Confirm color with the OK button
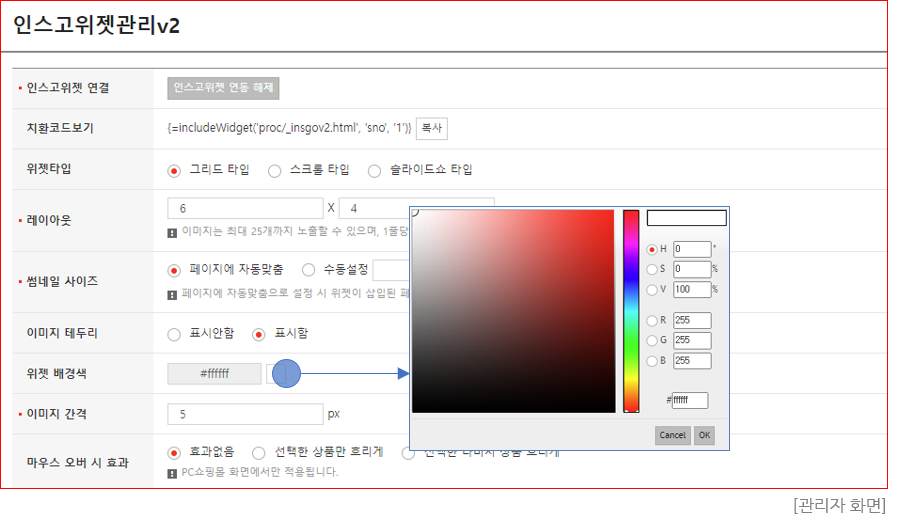902x526 pixels. (x=704, y=435)
